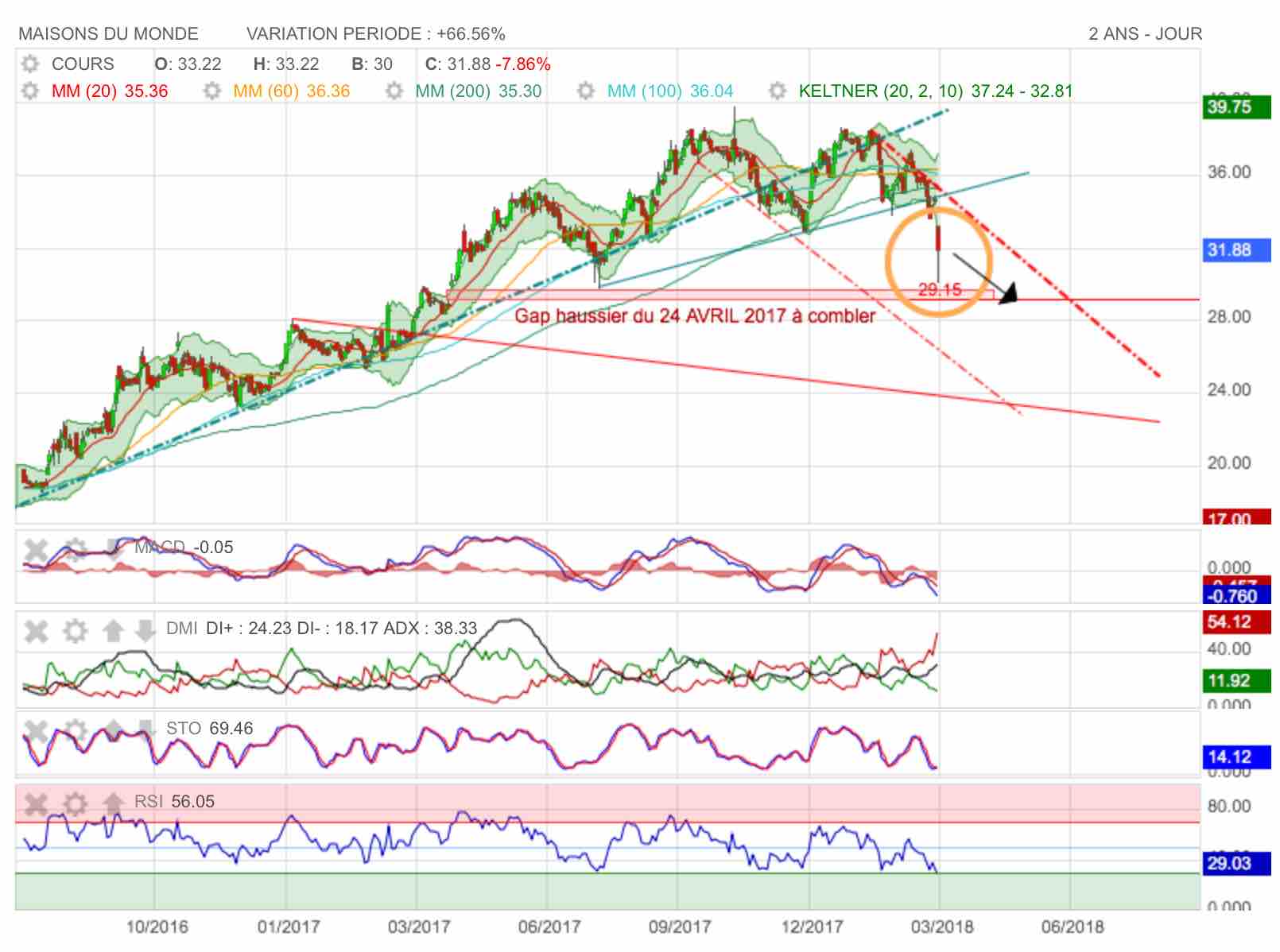Remove the STO stochastic panel
The height and width of the screenshot is (952, 1280).
37,729
